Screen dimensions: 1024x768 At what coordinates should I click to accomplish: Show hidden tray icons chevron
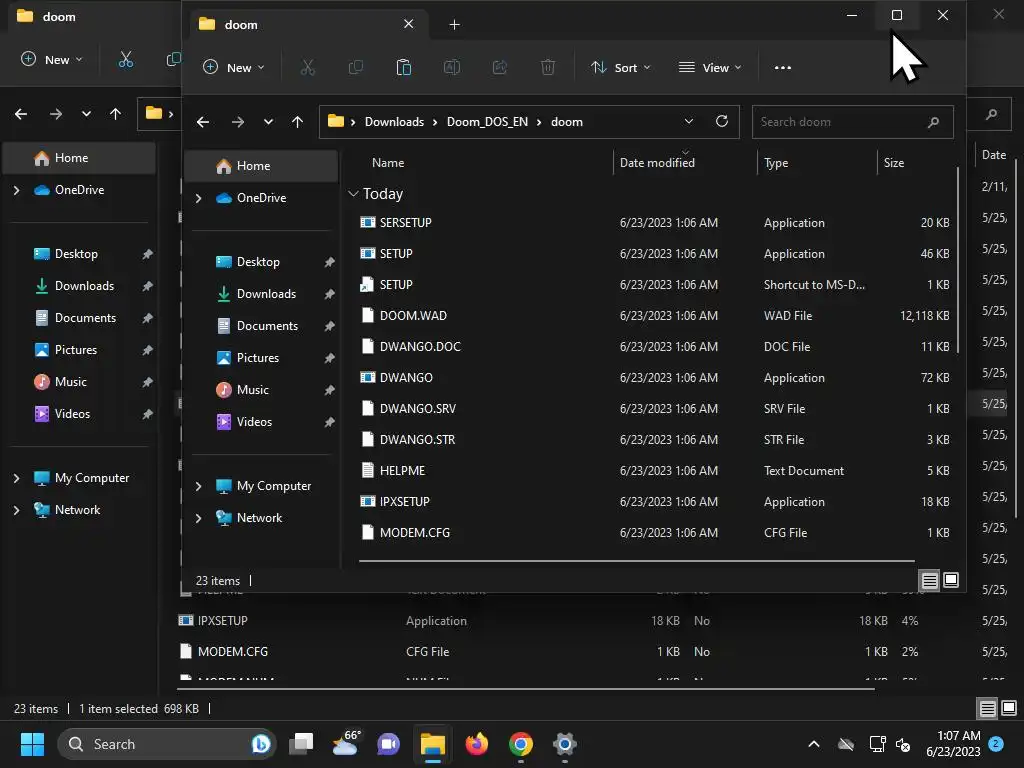coord(814,744)
